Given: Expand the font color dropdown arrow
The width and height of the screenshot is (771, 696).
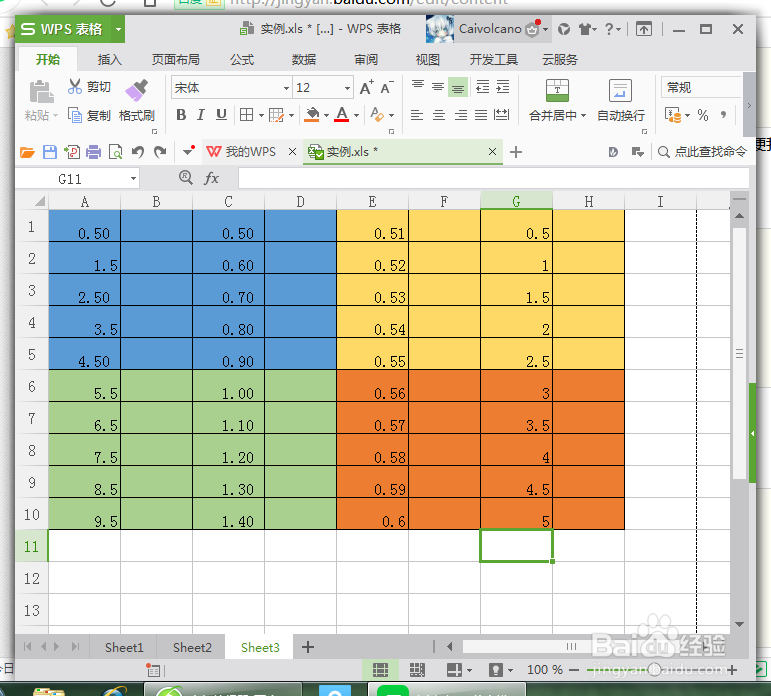Looking at the screenshot, I should coord(356,116).
